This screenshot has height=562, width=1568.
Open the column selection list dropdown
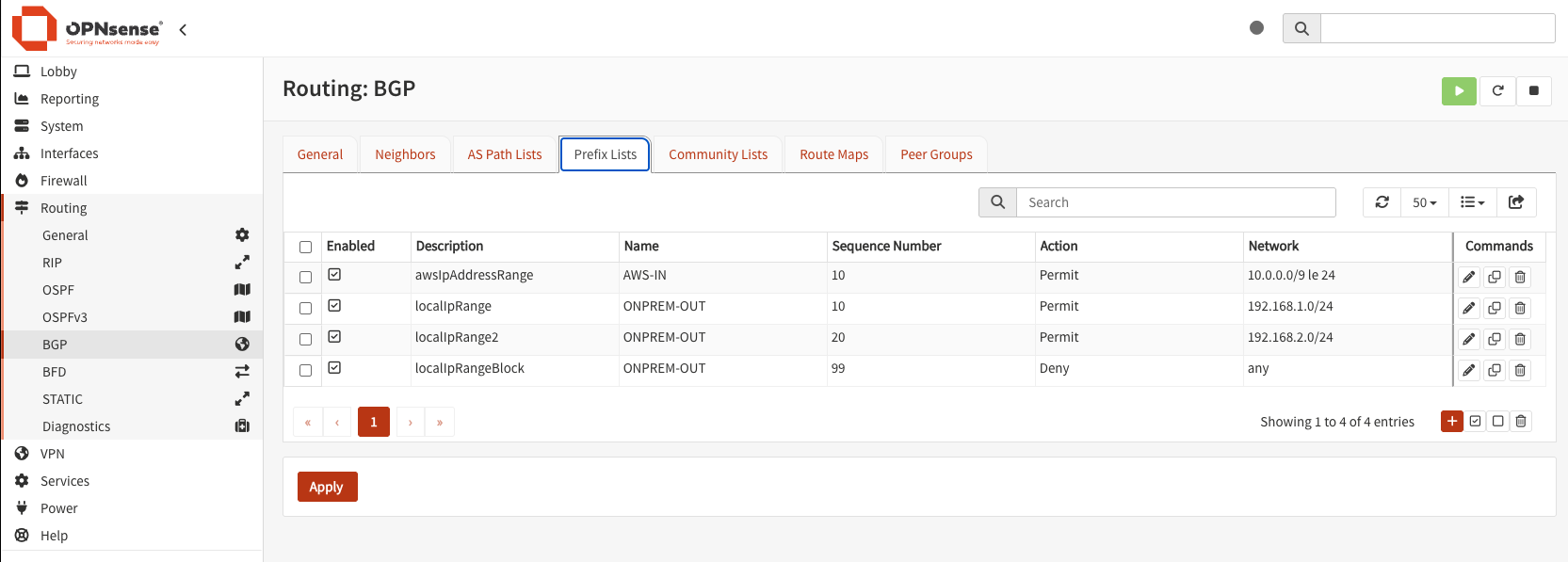click(x=1472, y=202)
